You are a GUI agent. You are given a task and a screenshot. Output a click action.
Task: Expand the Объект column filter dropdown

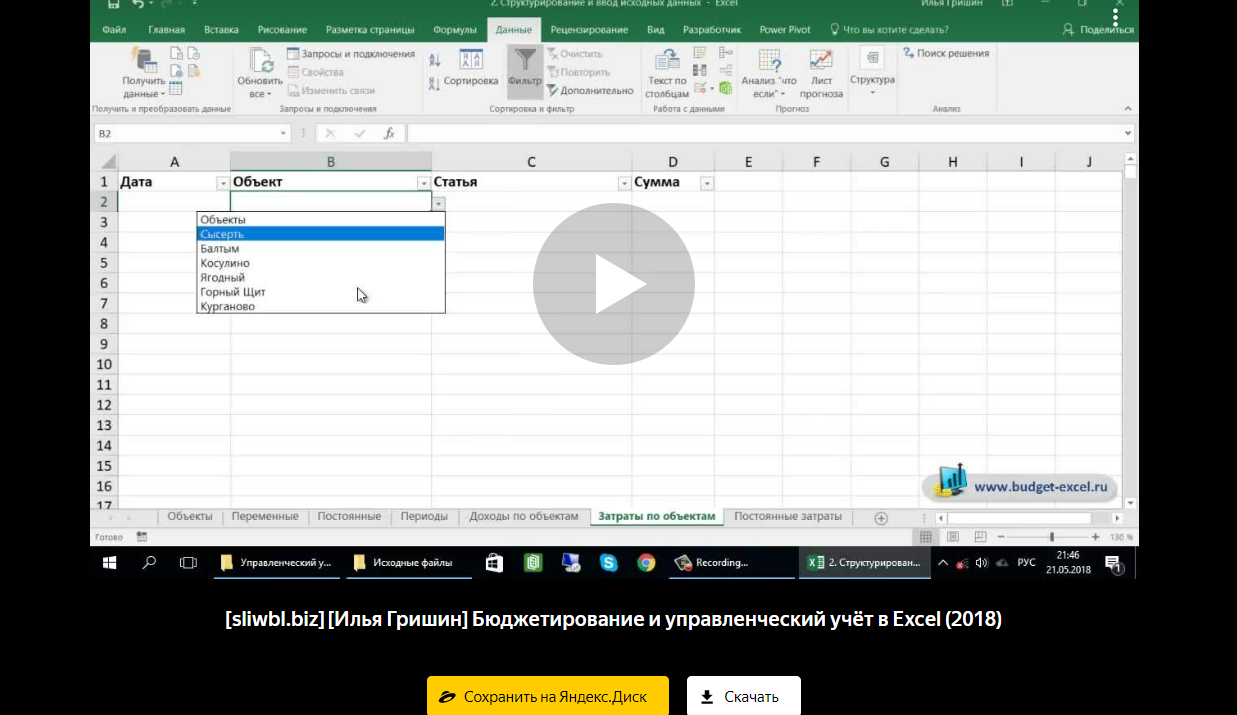click(x=424, y=183)
